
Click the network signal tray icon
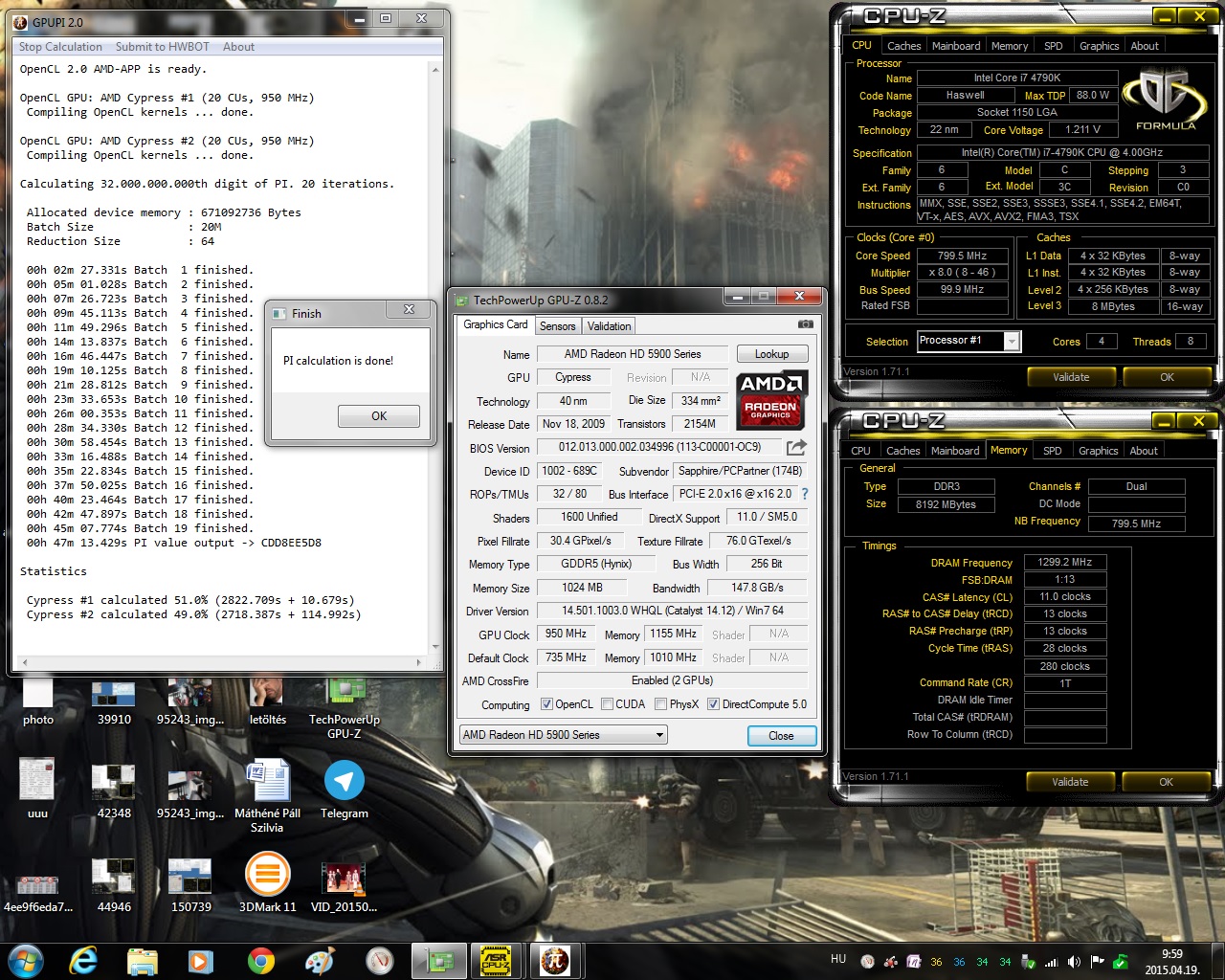coord(1051,962)
